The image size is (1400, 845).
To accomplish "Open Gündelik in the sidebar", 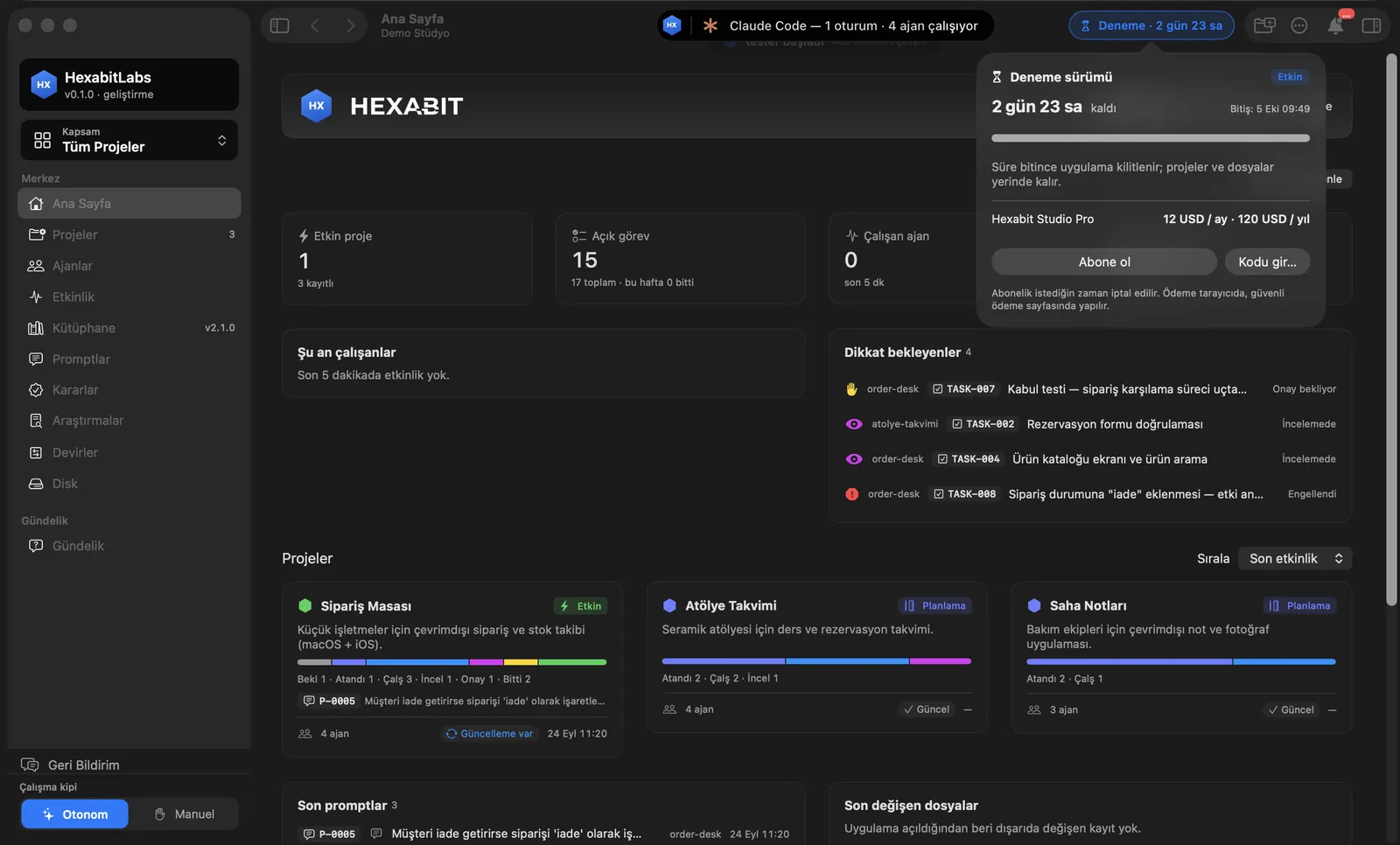I will 129,546.
